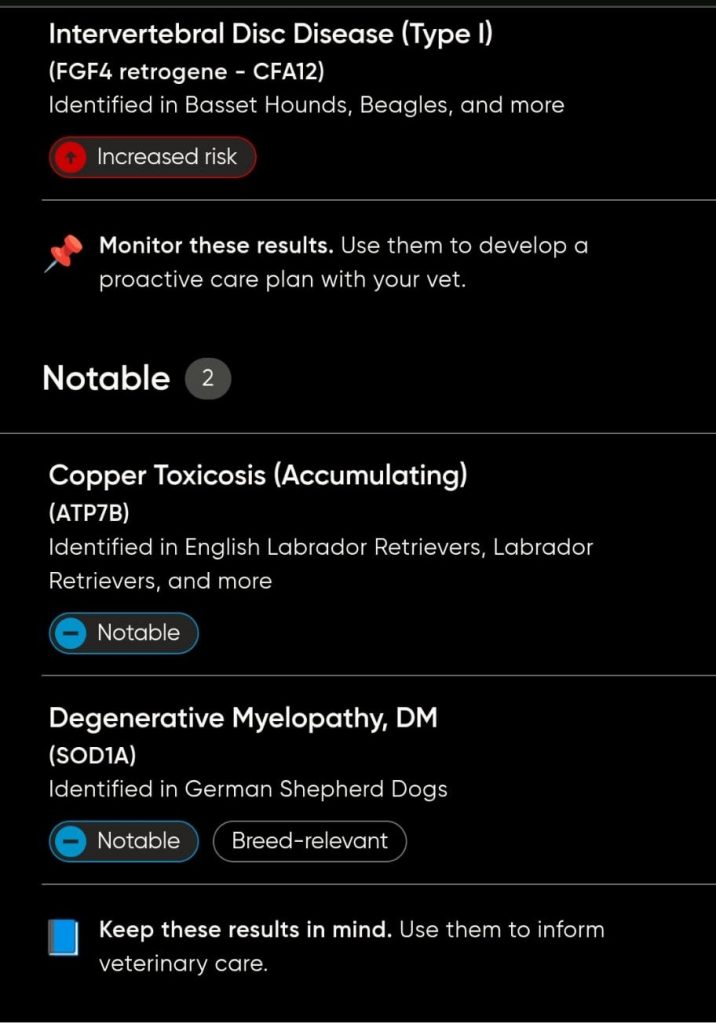
Task: Click the SOD1A gene label
Action: tap(92, 756)
